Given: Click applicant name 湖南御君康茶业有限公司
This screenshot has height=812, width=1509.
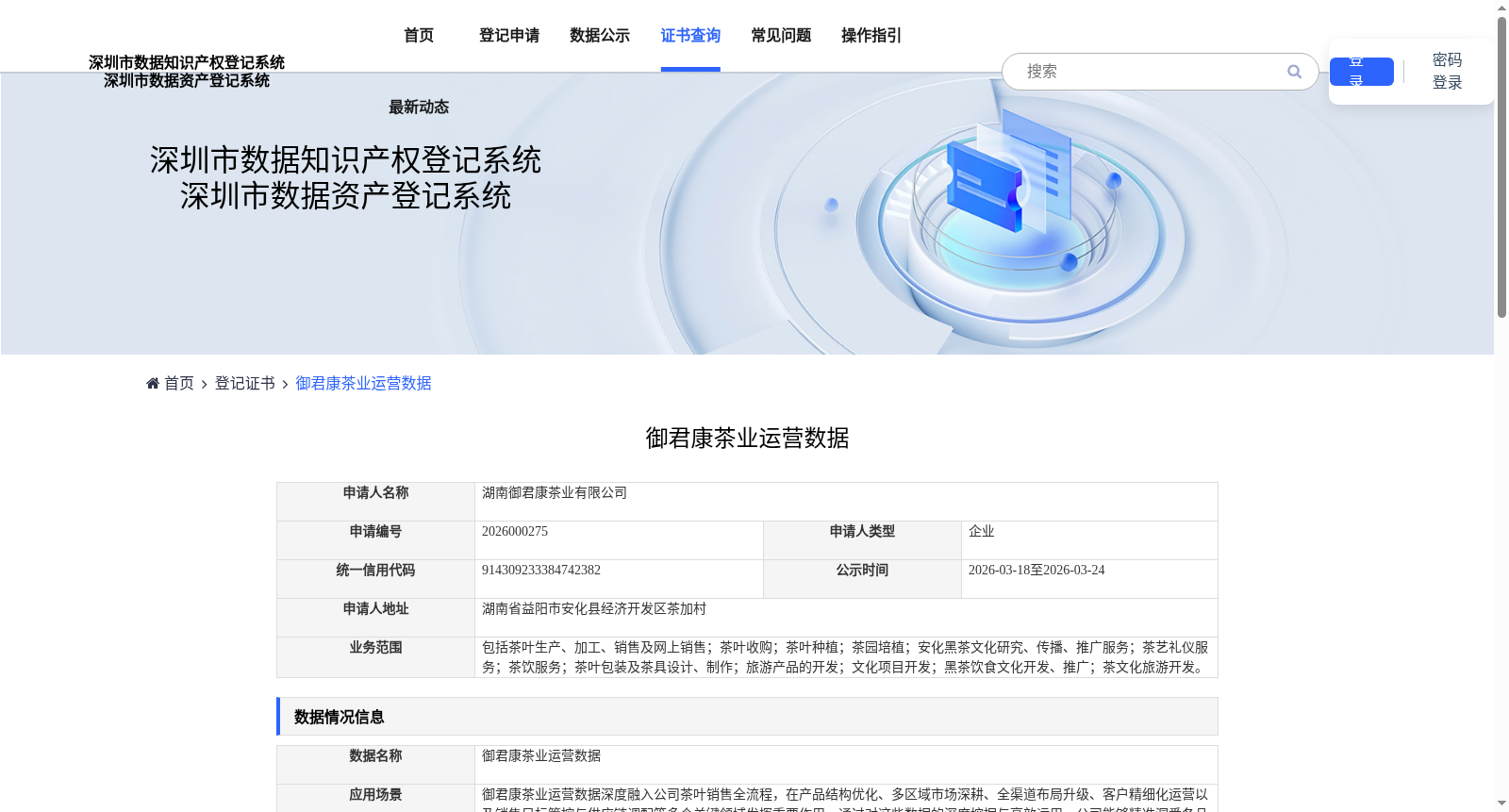Looking at the screenshot, I should 555,493.
